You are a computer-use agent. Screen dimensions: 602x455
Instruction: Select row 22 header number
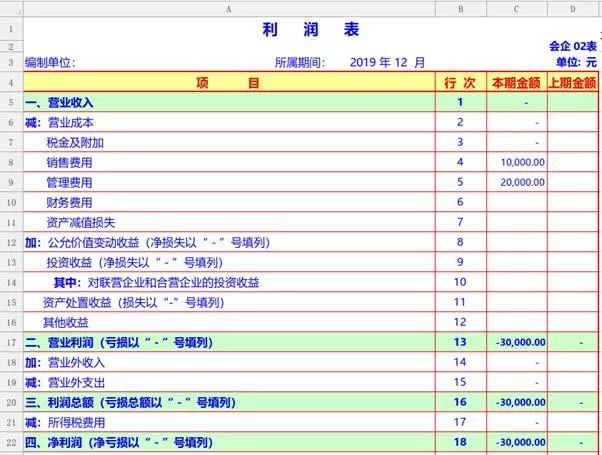click(10, 442)
